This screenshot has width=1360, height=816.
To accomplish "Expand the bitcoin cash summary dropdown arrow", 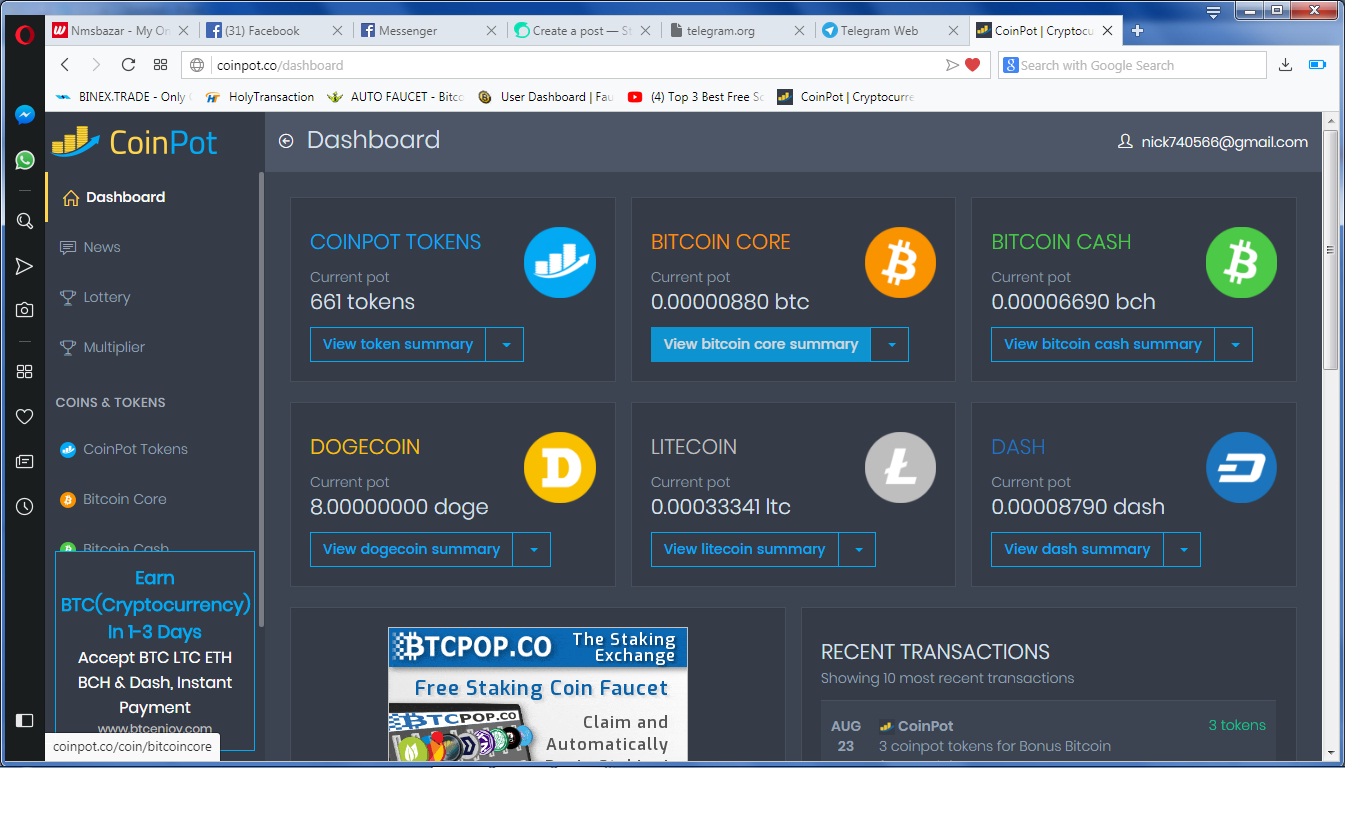I will pos(1234,345).
